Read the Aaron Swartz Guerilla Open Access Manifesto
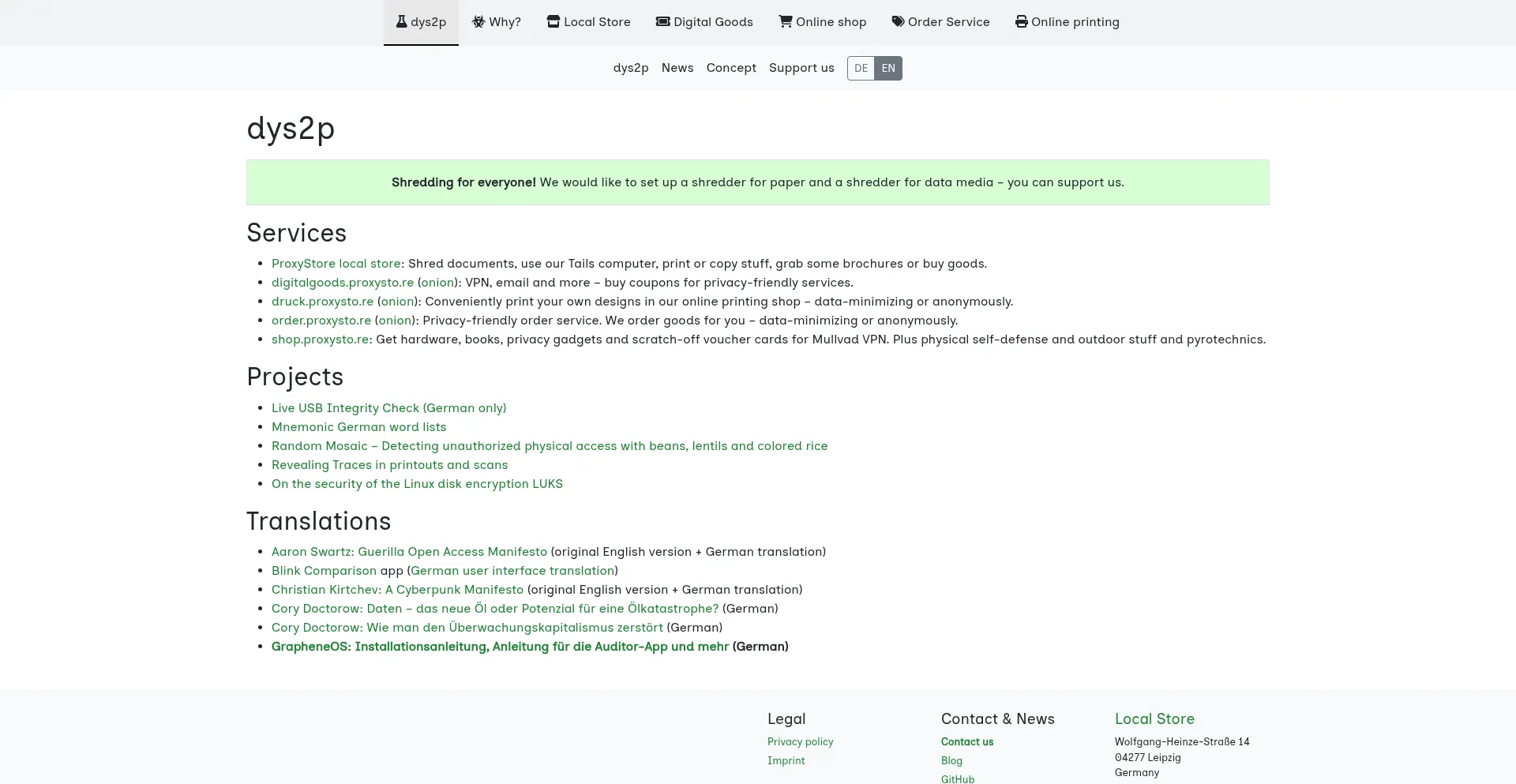Image resolution: width=1516 pixels, height=784 pixels. (x=409, y=552)
